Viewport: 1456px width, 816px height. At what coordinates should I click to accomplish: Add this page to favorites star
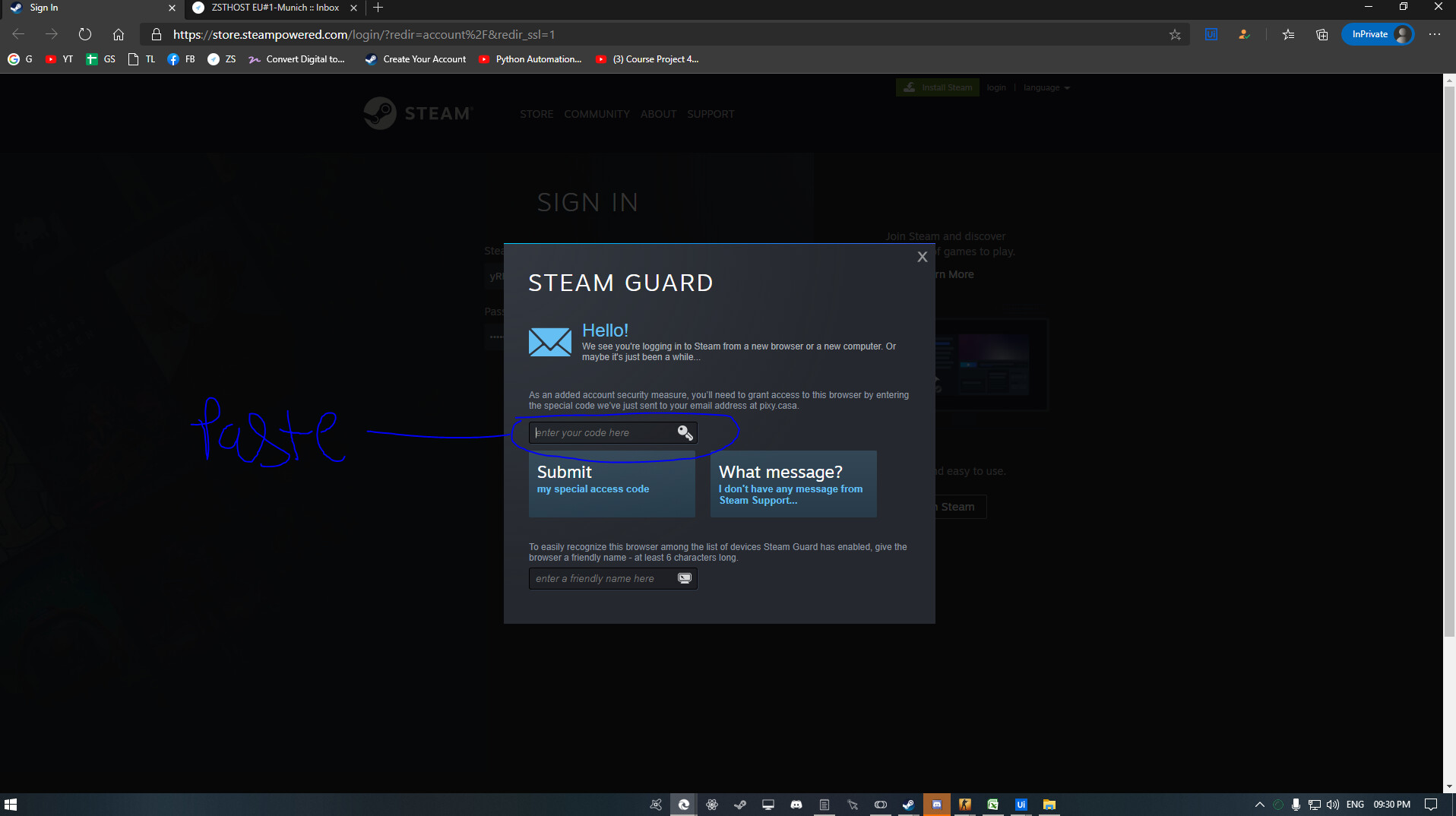tap(1175, 34)
